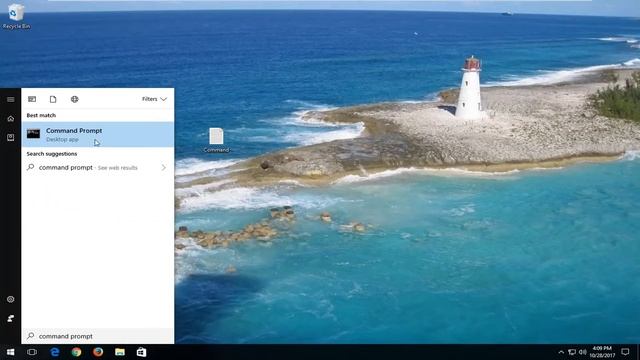Click the 'Best match' heading text
Viewport: 640px width, 360px height.
41,116
